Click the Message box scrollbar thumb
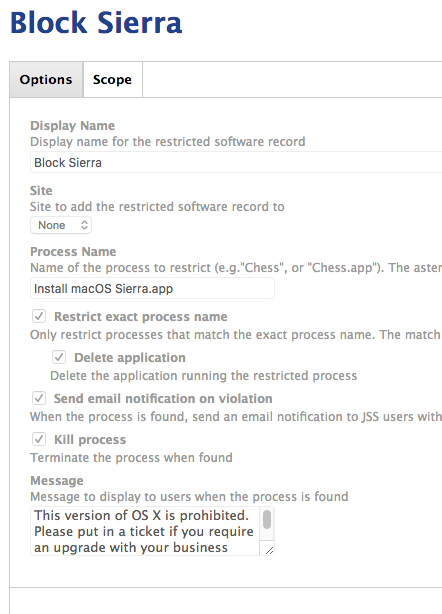This screenshot has width=442, height=614. click(267, 519)
